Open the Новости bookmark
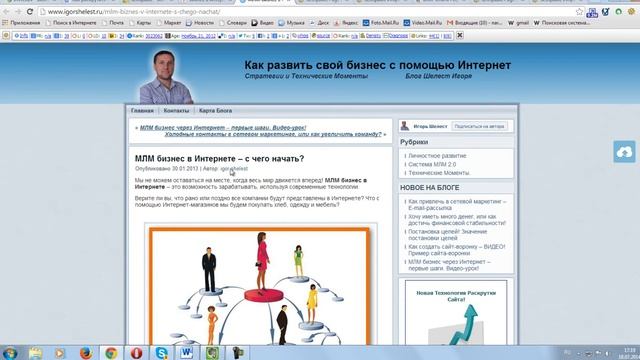The height and width of the screenshot is (360, 640). click(200, 23)
